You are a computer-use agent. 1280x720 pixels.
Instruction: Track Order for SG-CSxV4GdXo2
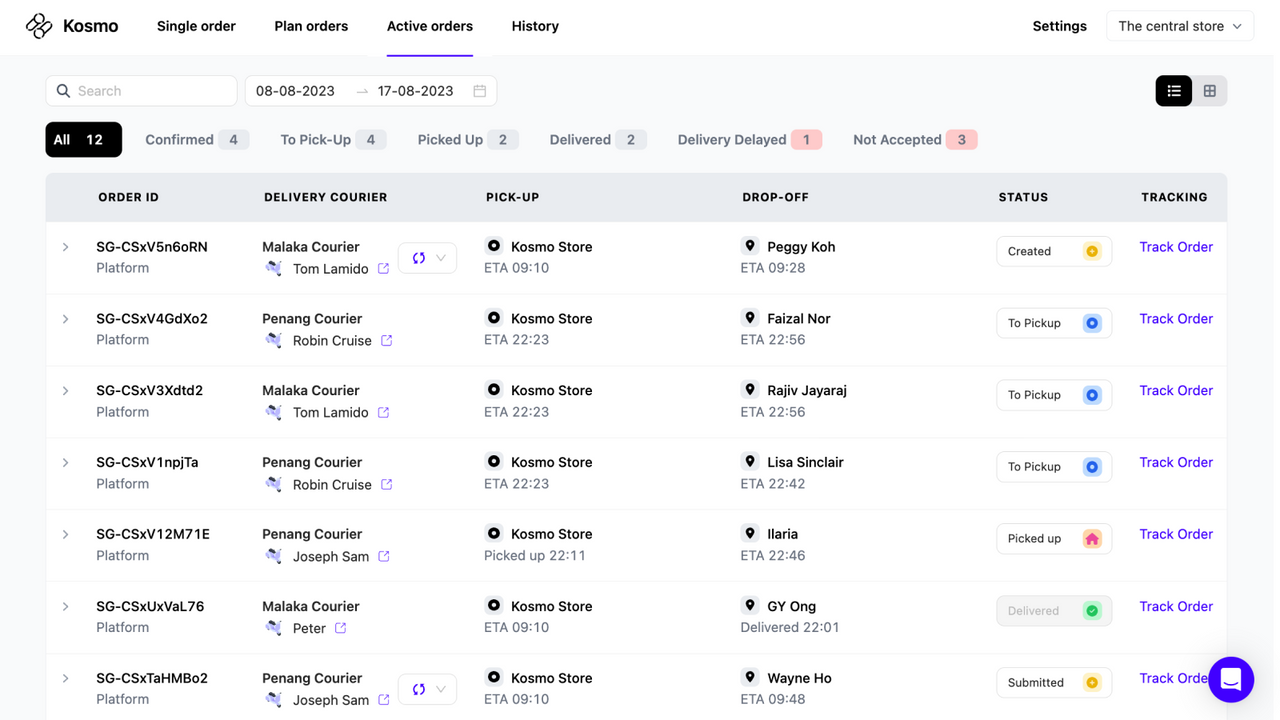tap(1176, 319)
